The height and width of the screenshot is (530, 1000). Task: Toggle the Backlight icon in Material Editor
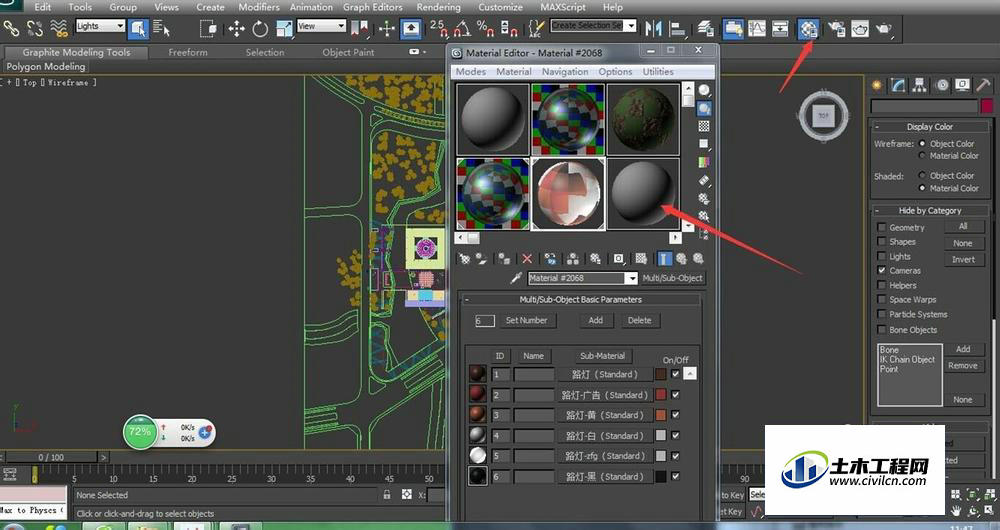[703, 108]
